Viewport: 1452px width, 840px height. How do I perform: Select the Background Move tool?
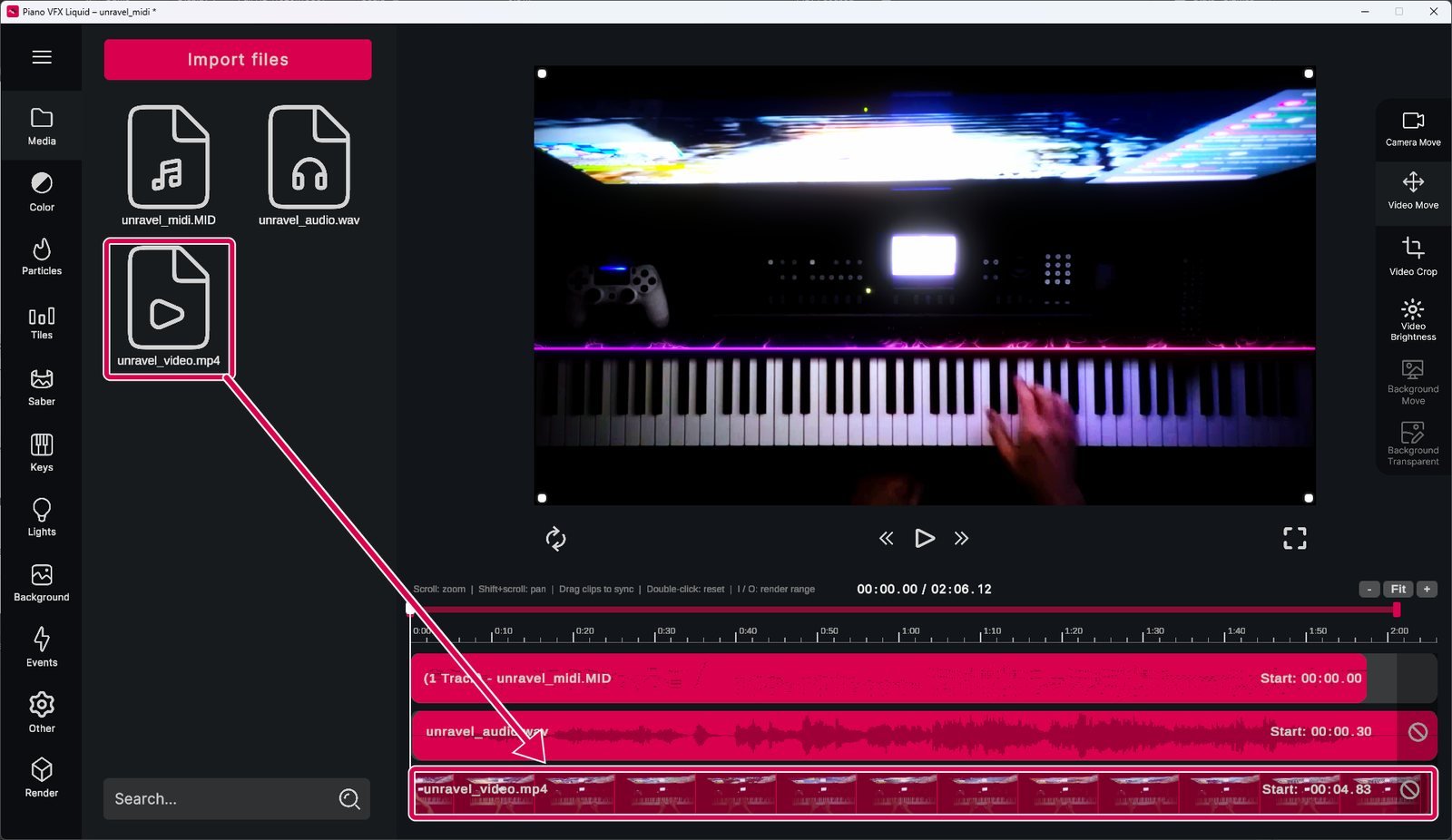[x=1413, y=382]
